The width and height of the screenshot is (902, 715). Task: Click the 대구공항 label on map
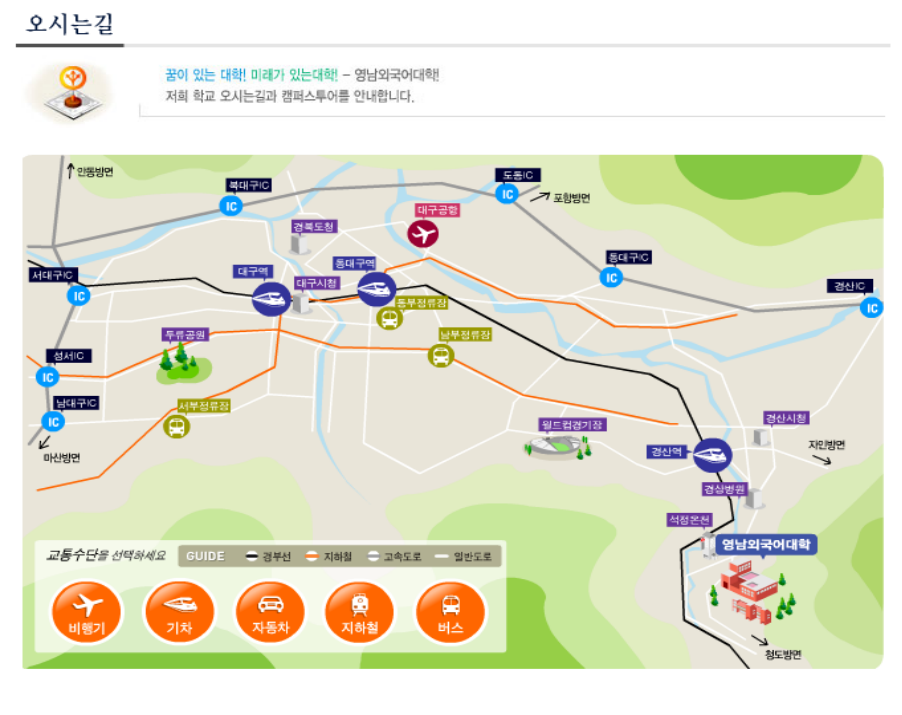tap(438, 210)
